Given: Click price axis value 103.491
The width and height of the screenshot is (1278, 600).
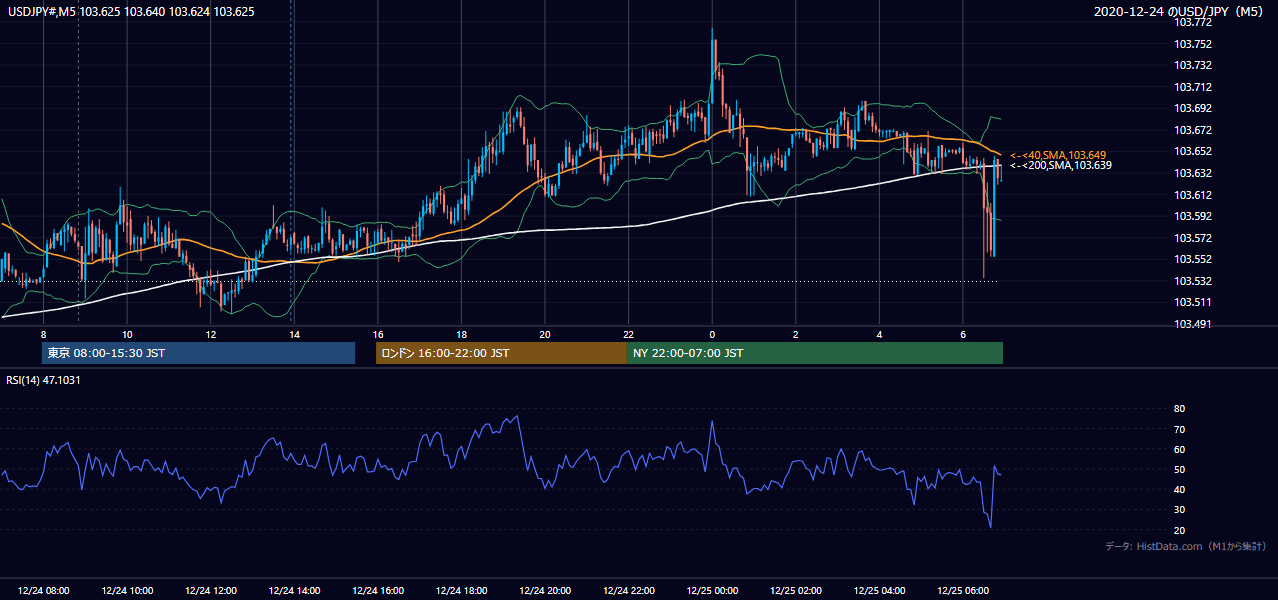Looking at the screenshot, I should tap(1192, 324).
